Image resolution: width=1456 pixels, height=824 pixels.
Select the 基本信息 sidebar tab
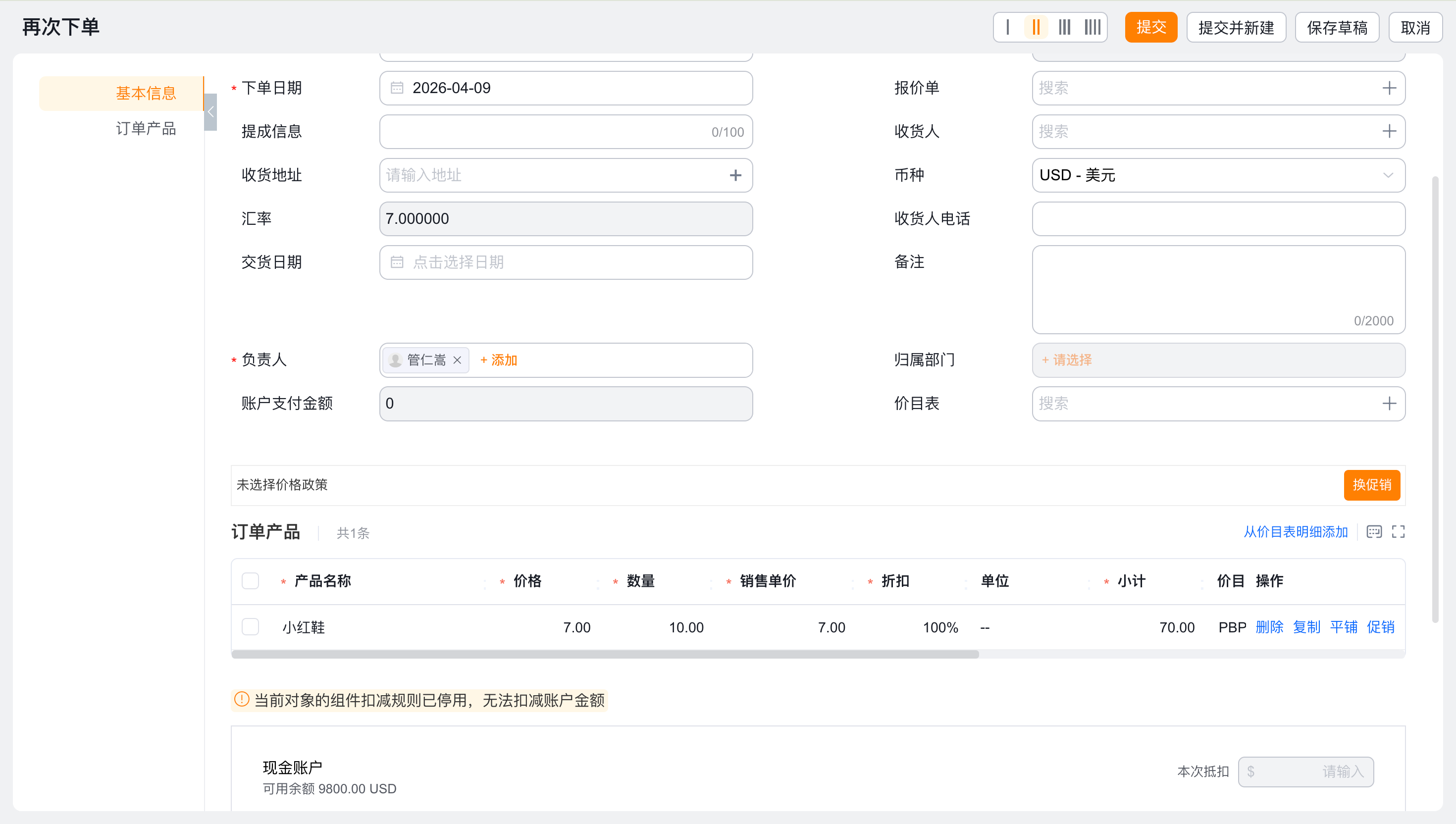tap(146, 94)
